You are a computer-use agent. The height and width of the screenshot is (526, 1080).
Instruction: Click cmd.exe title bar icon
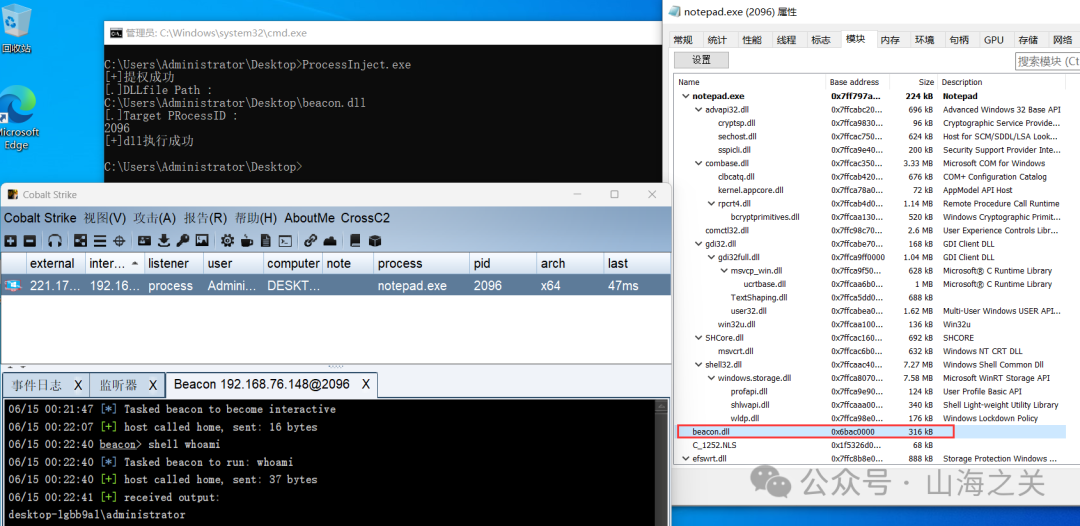tap(116, 32)
